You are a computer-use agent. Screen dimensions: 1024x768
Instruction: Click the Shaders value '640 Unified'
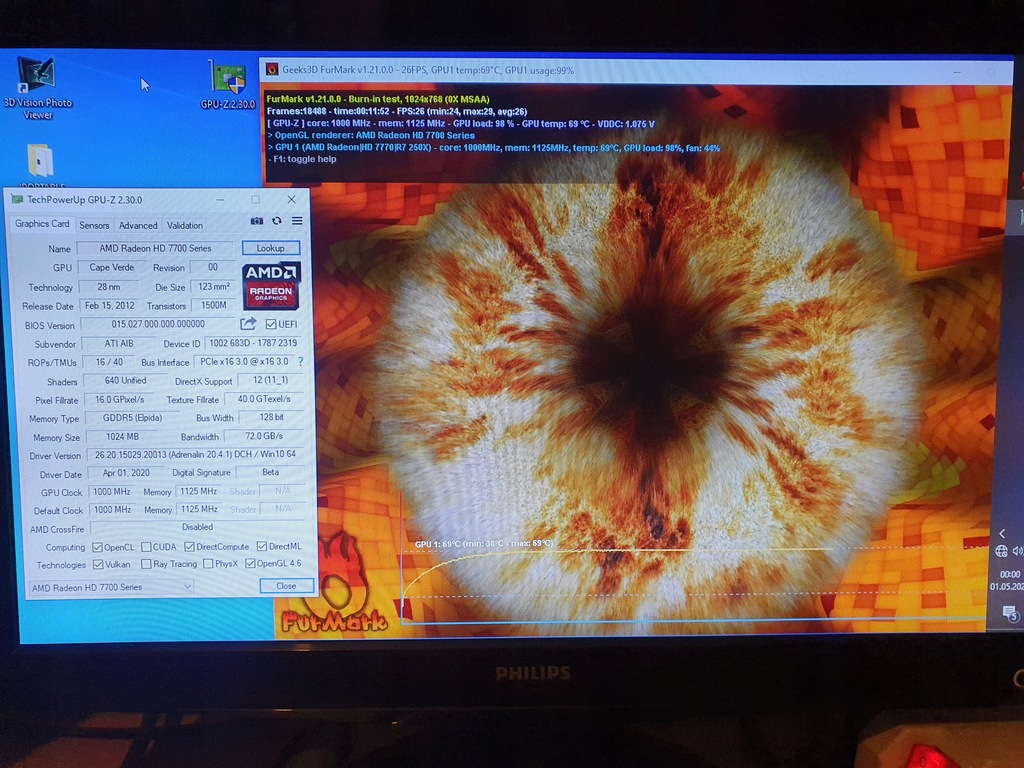click(125, 380)
